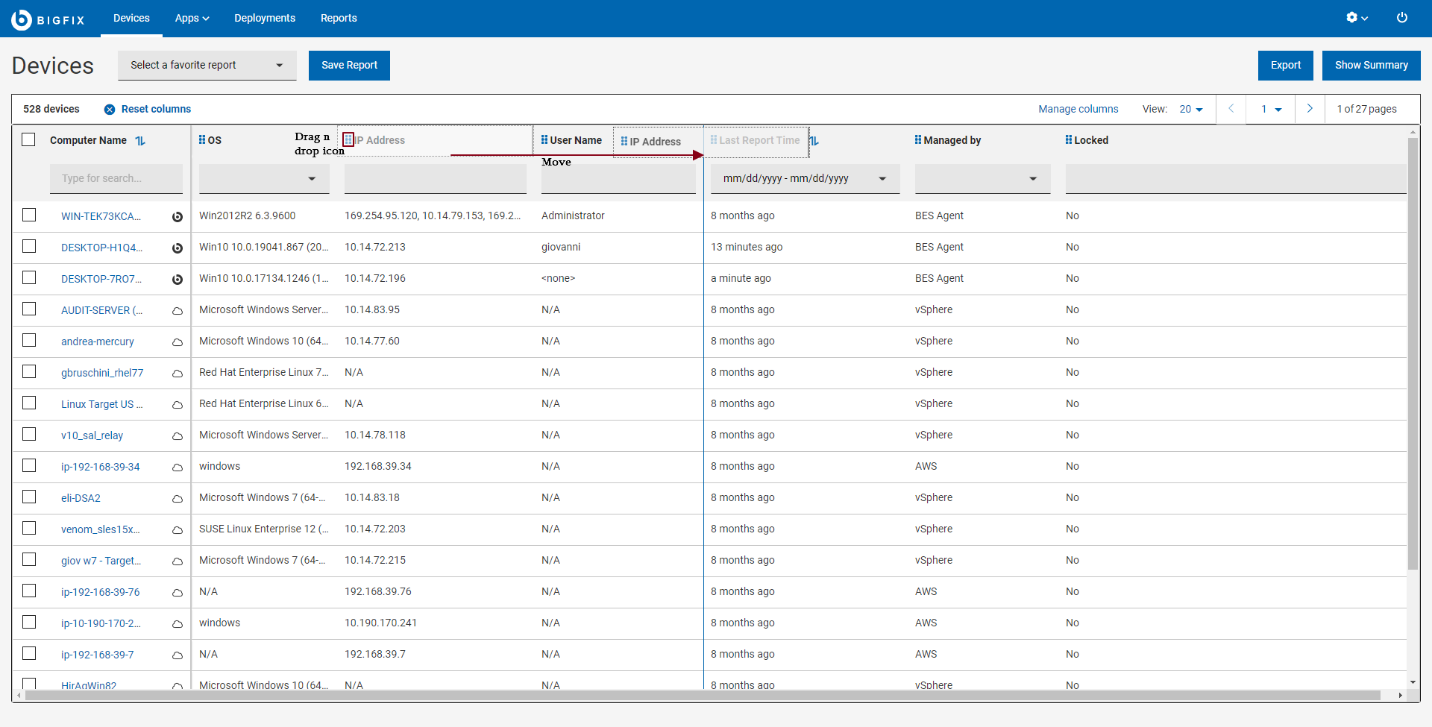Click cloud icon for venom_sles15x row
The width and height of the screenshot is (1432, 727).
[178, 529]
